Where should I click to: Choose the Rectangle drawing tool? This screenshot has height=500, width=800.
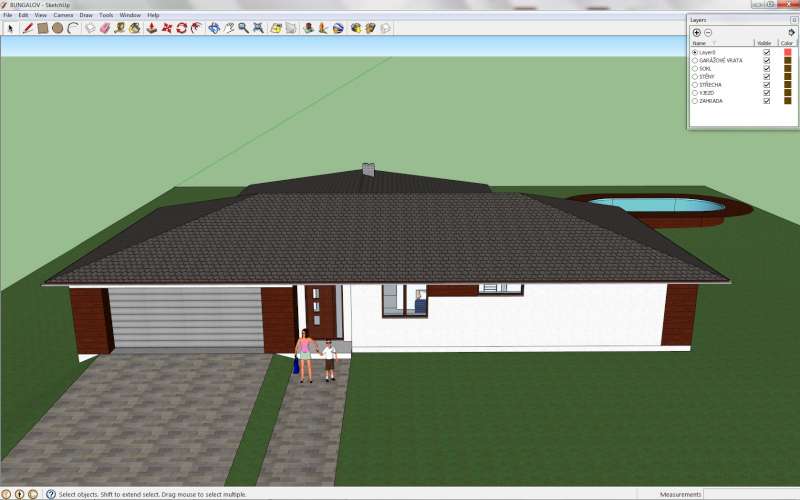[x=43, y=28]
